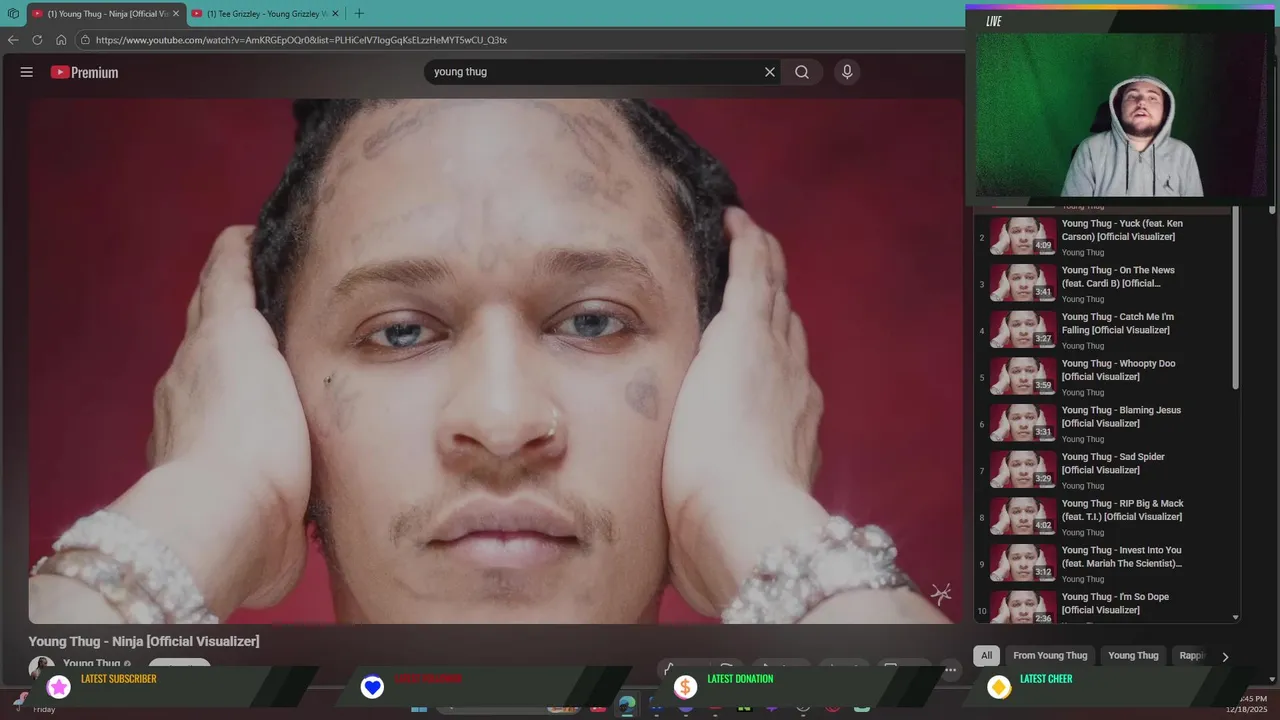The width and height of the screenshot is (1280, 720).
Task: Click video title Young Thug - Ninja [Official Visualizer]
Action: pyautogui.click(x=144, y=641)
